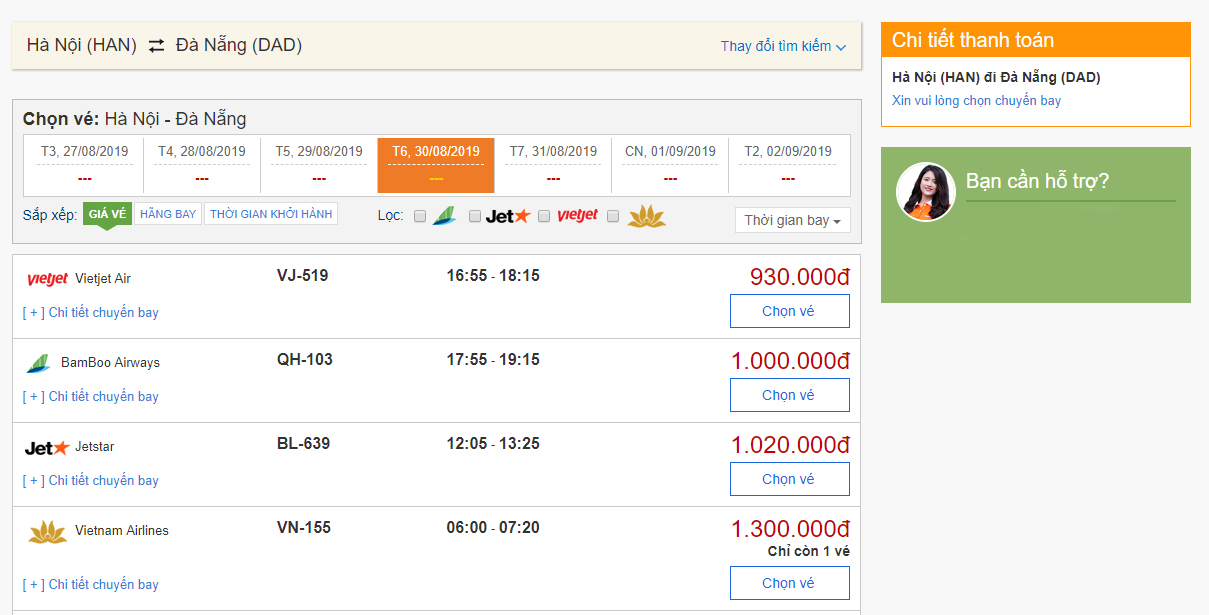Select date tab T5, 29/08/2019

coord(319,165)
